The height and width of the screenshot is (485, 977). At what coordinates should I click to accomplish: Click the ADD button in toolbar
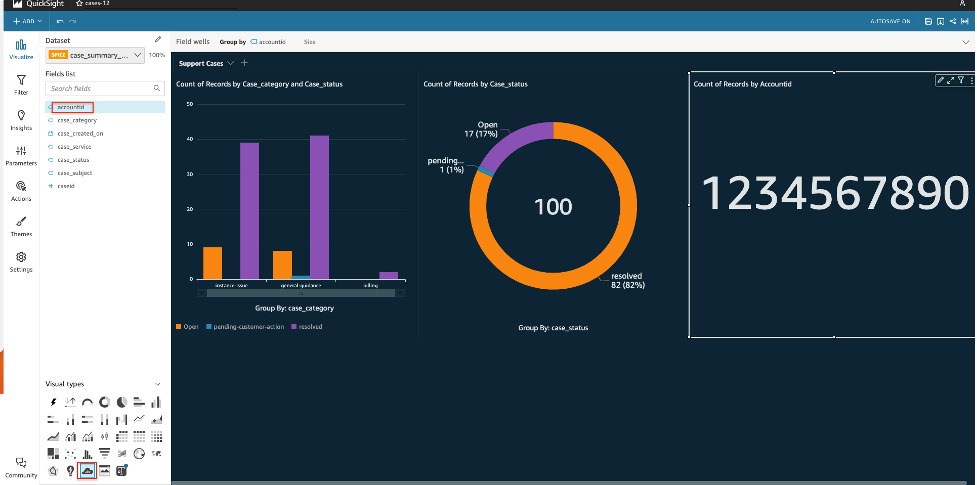coord(28,21)
